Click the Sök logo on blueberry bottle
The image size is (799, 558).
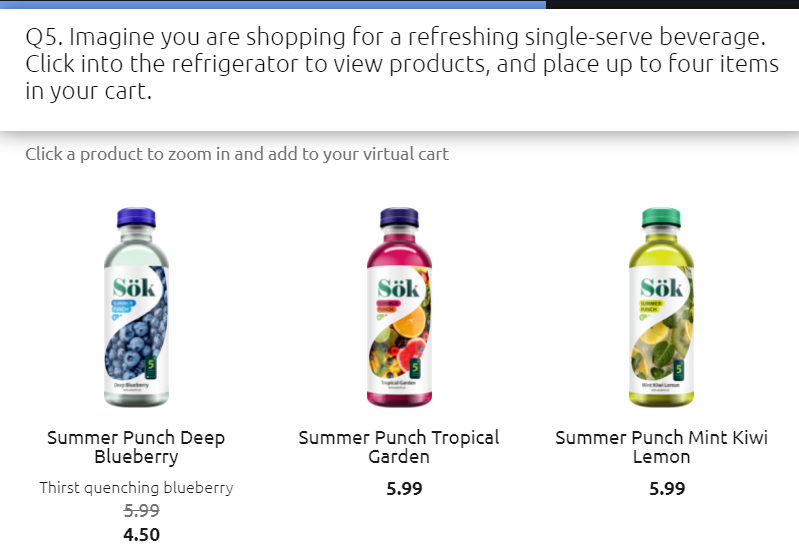(x=134, y=288)
